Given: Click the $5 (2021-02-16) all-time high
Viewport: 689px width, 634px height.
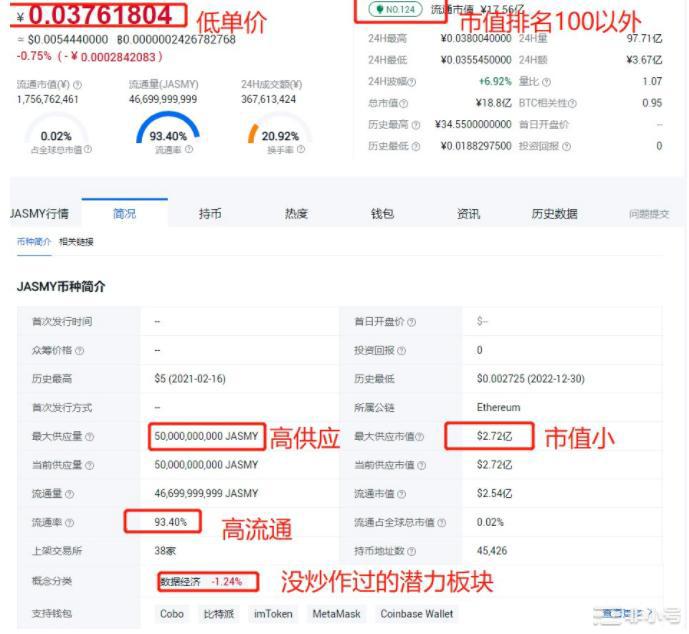Looking at the screenshot, I should (190, 379).
